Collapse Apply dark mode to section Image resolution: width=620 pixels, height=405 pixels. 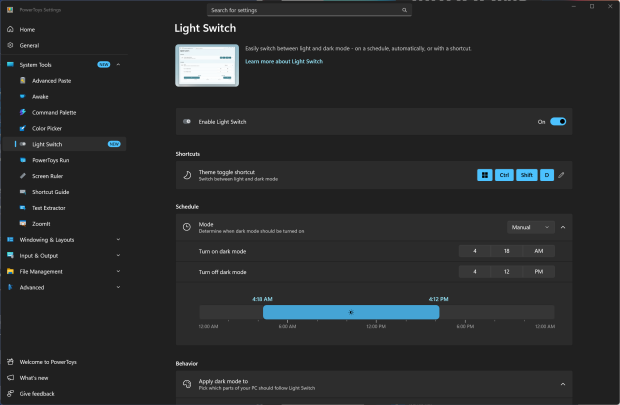(x=563, y=384)
